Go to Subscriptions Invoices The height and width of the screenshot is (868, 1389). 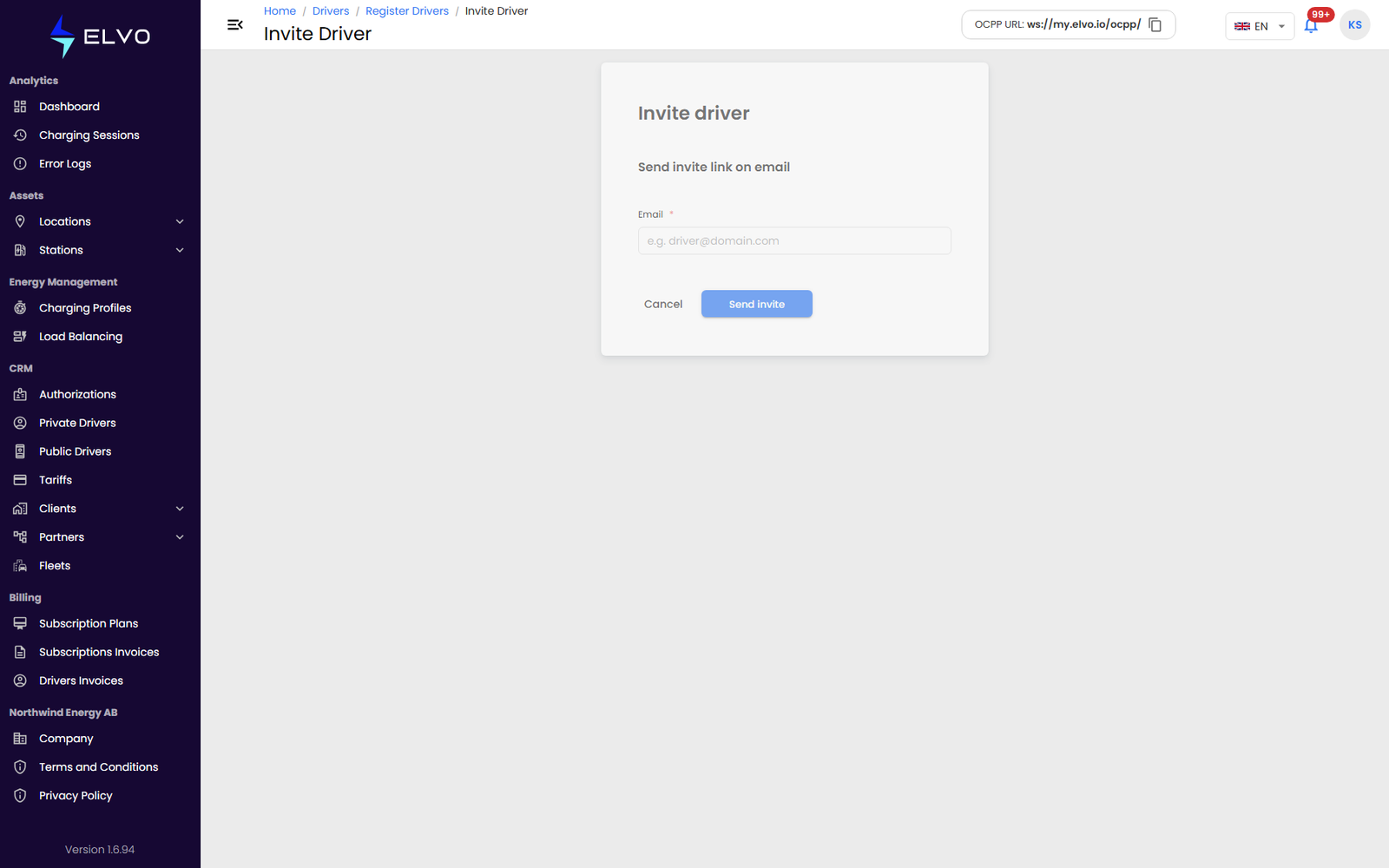[100, 652]
